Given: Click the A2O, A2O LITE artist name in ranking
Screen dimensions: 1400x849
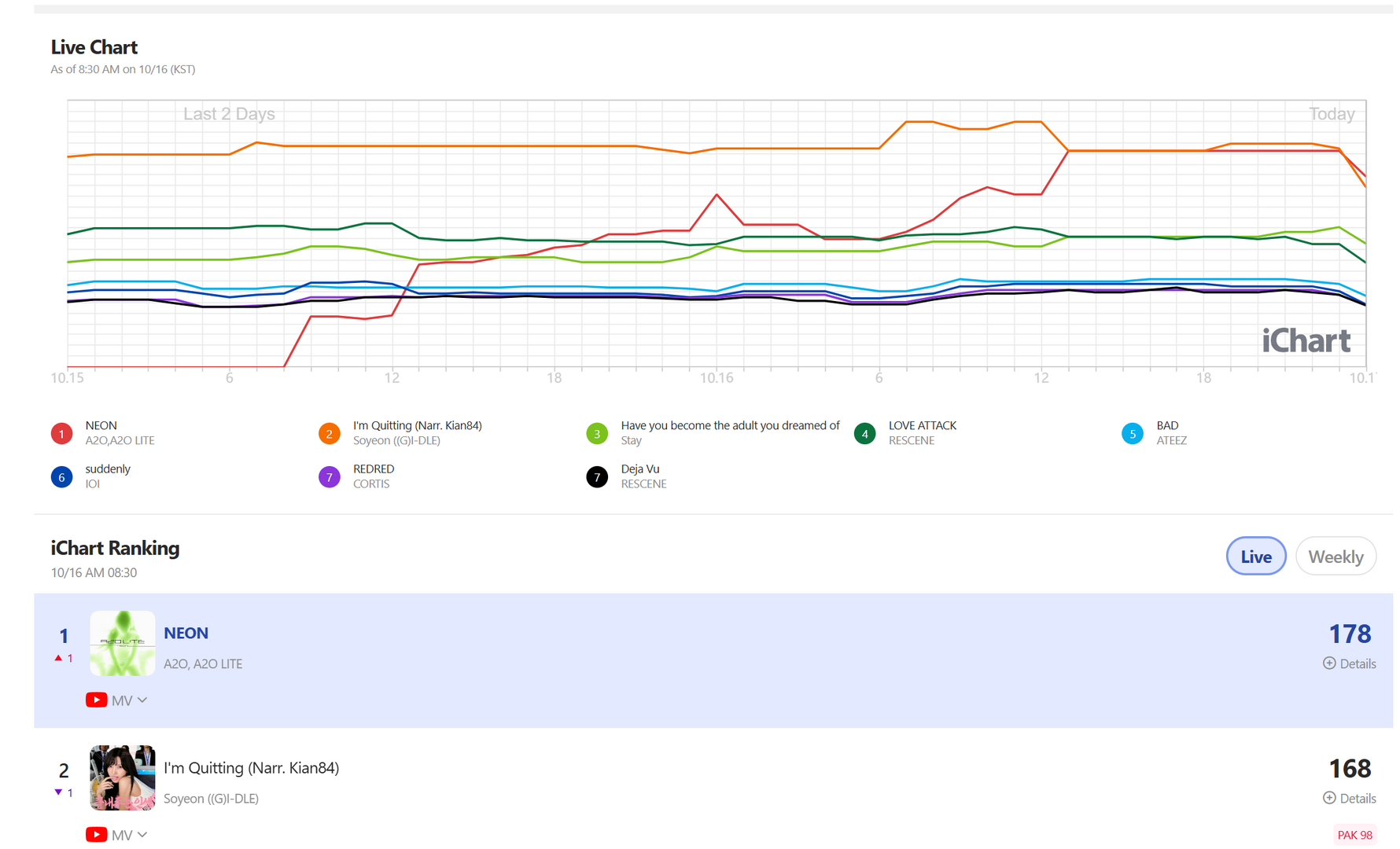Looking at the screenshot, I should [x=203, y=664].
